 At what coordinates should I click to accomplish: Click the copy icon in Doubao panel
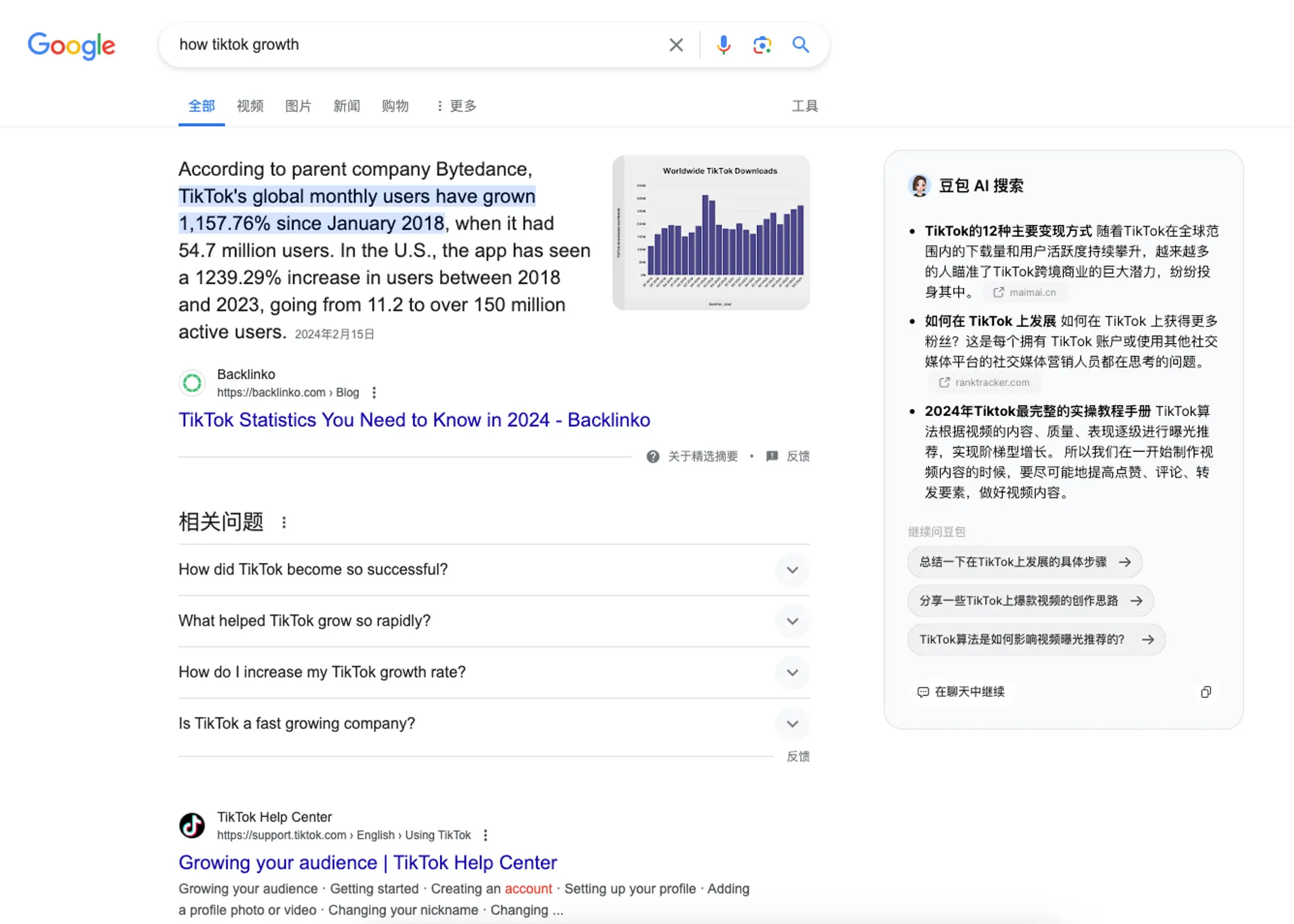pyautogui.click(x=1205, y=692)
